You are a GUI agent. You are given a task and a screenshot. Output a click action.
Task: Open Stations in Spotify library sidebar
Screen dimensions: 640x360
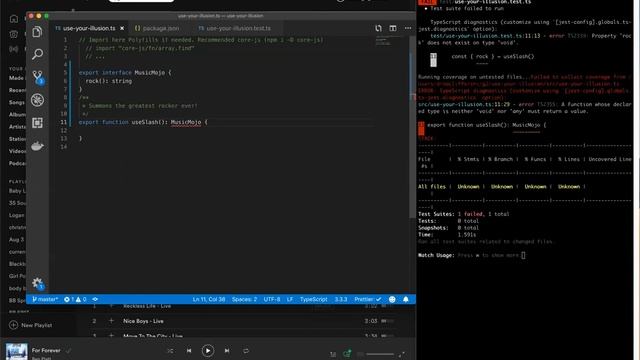tap(17, 139)
